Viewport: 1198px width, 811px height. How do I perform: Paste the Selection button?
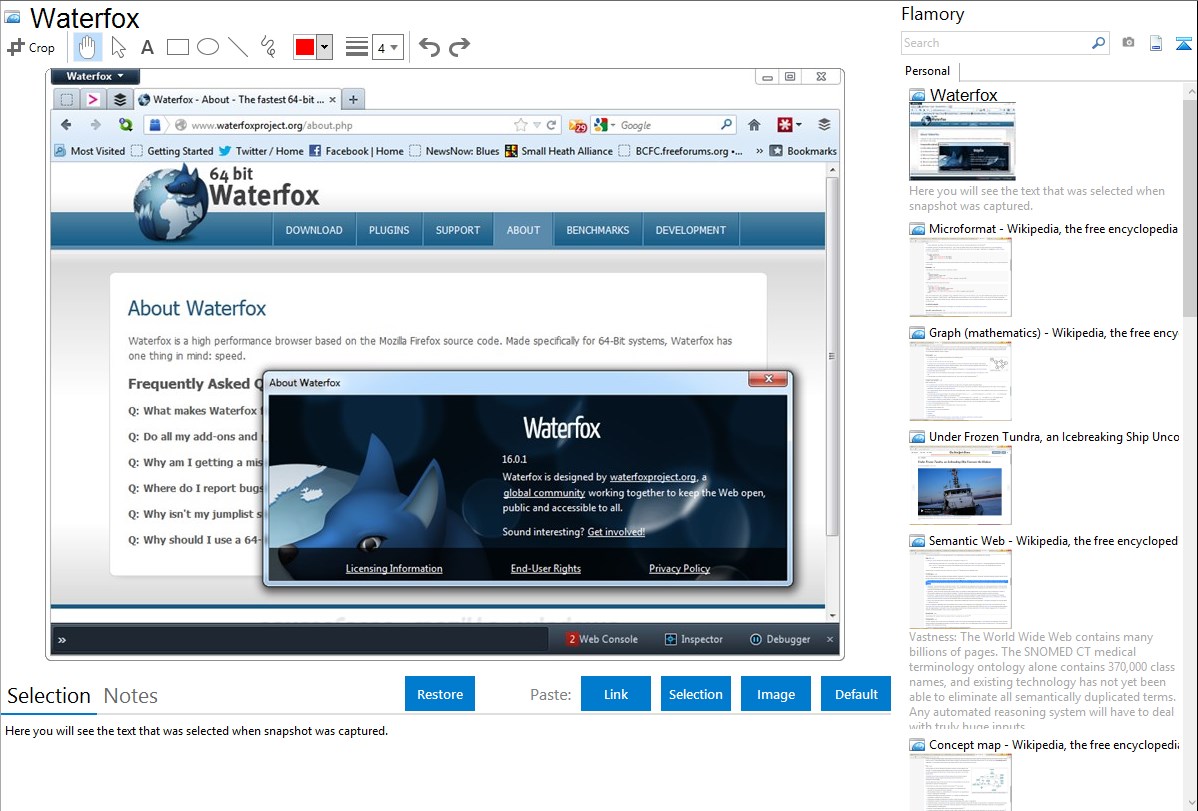click(695, 694)
